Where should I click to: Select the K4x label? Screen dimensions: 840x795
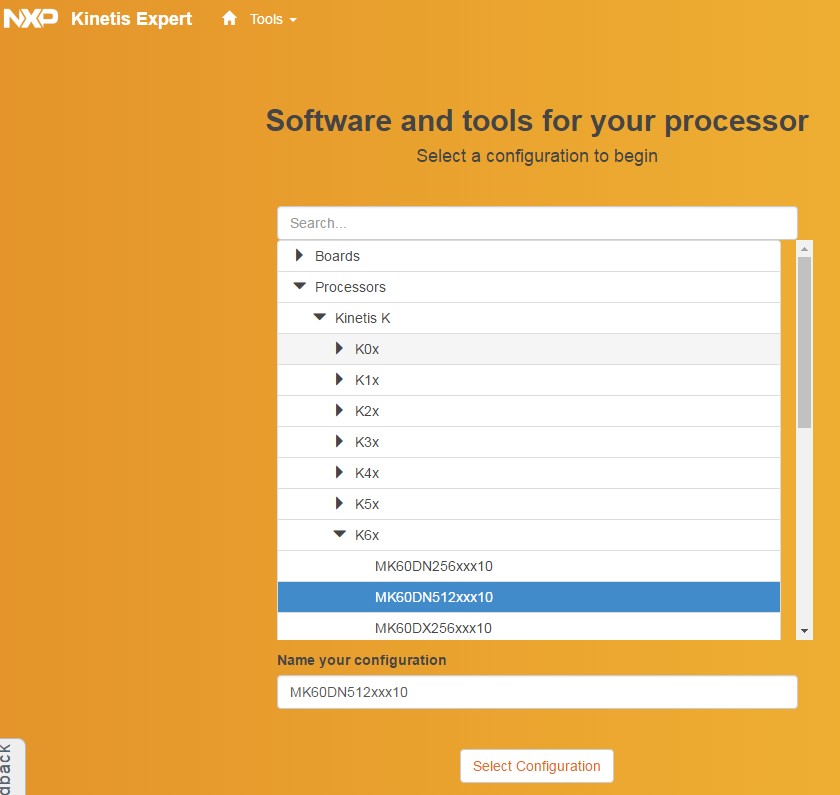click(367, 473)
